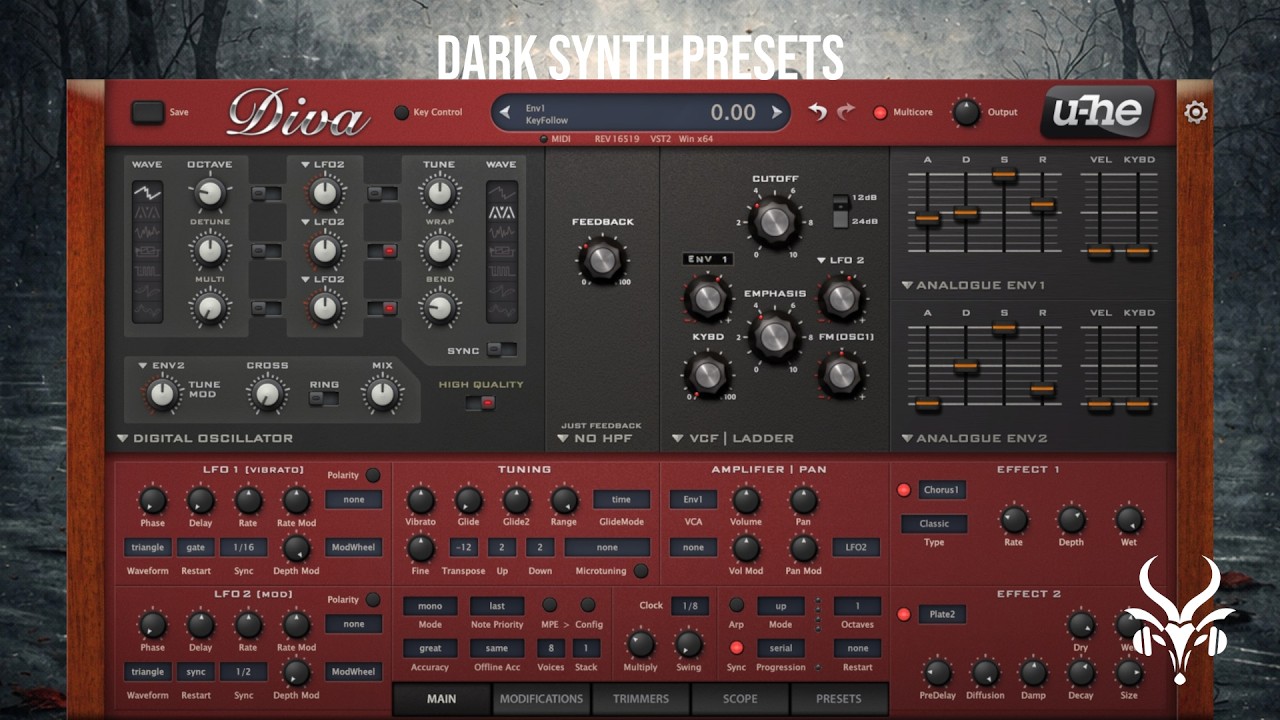The image size is (1280, 720).
Task: Adjust the ENV2 Decay slider
Action: point(965,367)
